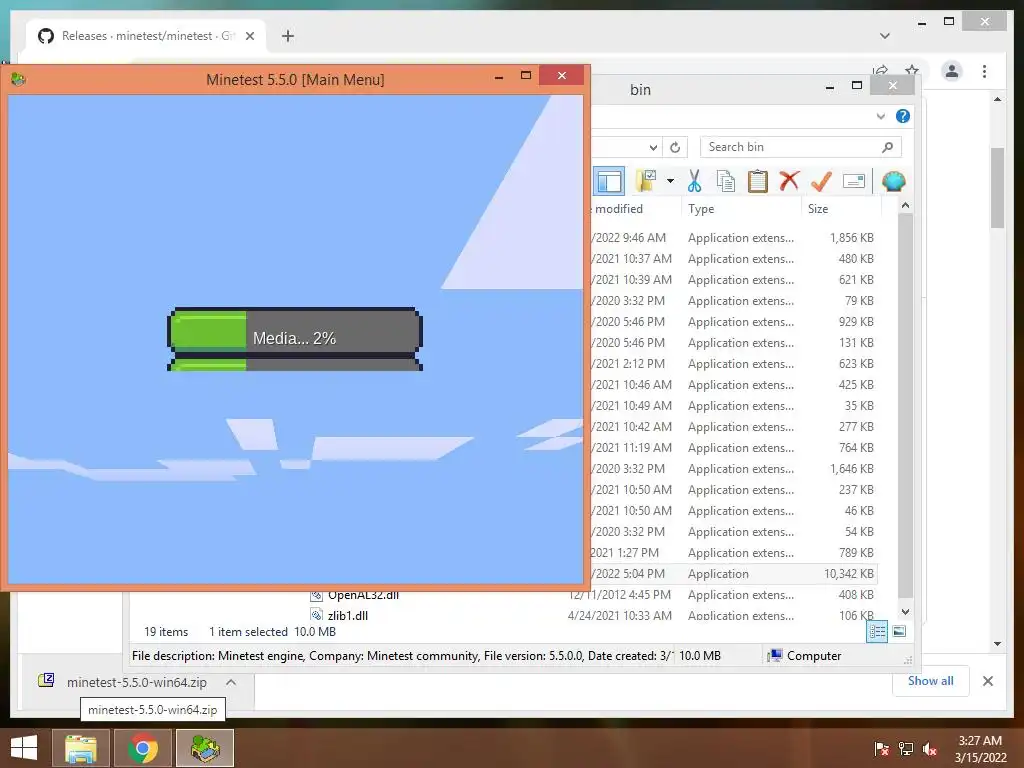Click the magnifier icon in Search bin
Screen dimensions: 1024x768
pos(887,147)
